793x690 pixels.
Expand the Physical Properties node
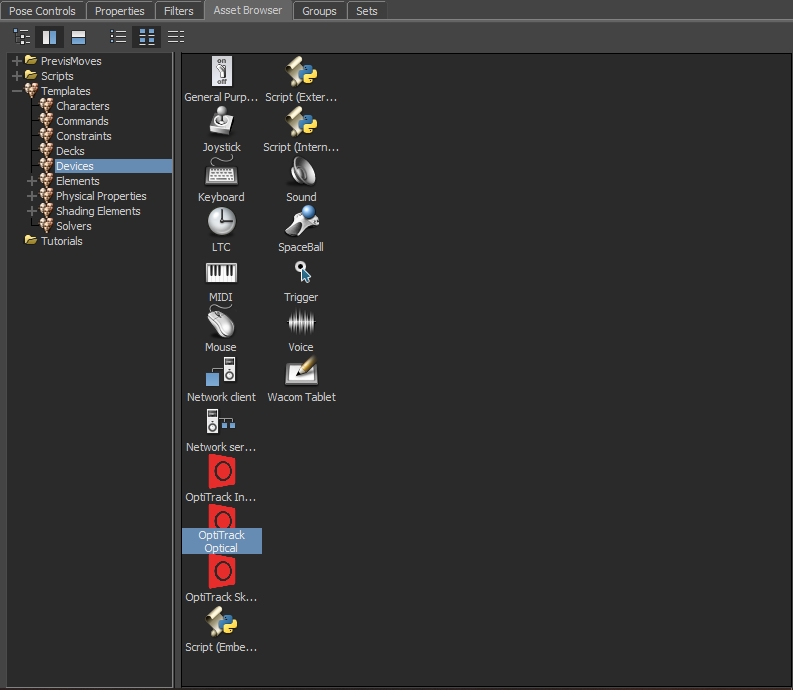click(32, 196)
